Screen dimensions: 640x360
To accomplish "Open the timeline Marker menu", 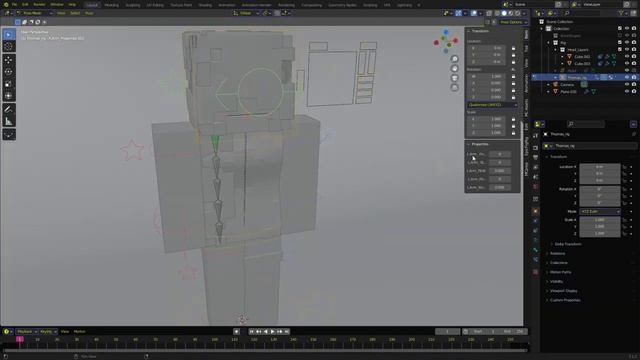I will click(x=80, y=332).
